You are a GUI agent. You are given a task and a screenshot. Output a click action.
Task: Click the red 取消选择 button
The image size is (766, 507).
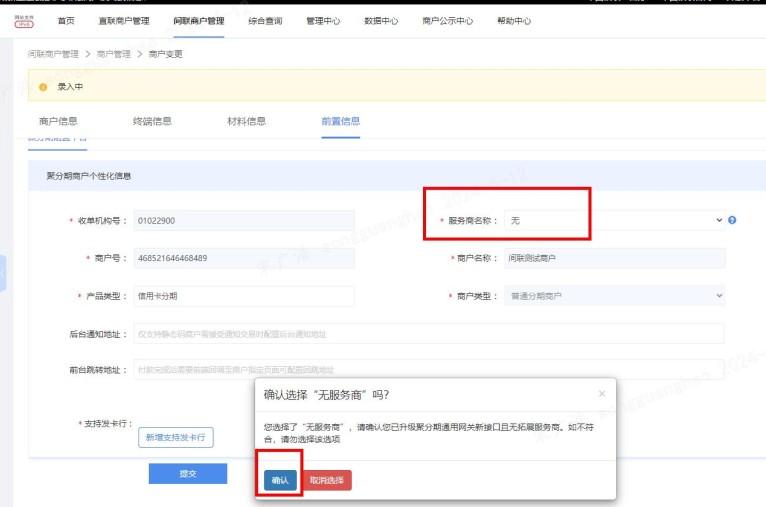click(326, 481)
